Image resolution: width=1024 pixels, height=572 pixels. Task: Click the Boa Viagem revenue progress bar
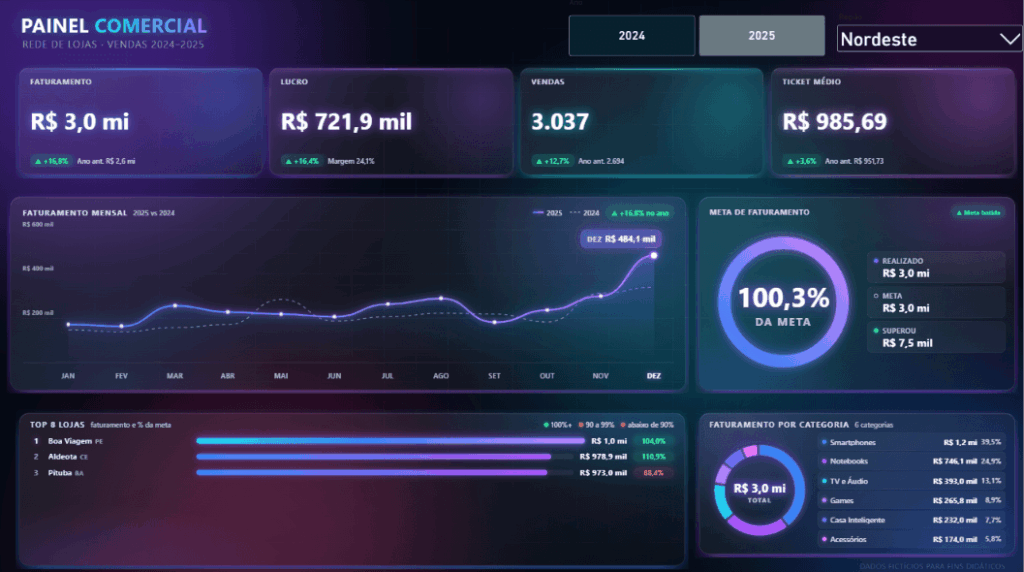pos(390,441)
